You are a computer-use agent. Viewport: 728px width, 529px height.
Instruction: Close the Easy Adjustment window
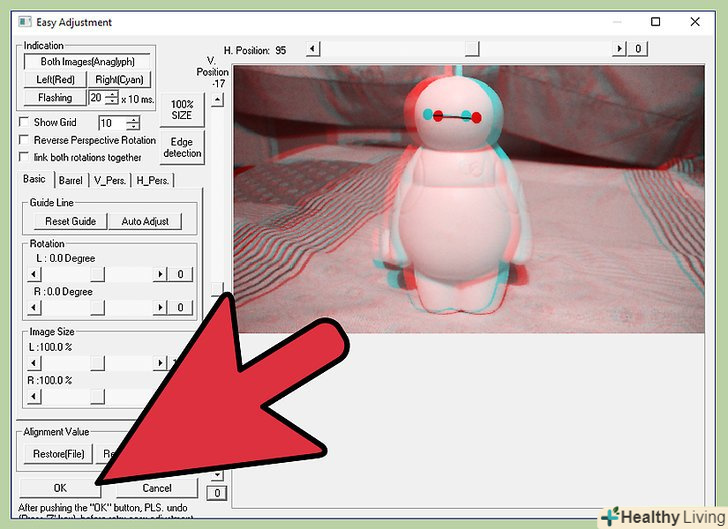[695, 22]
